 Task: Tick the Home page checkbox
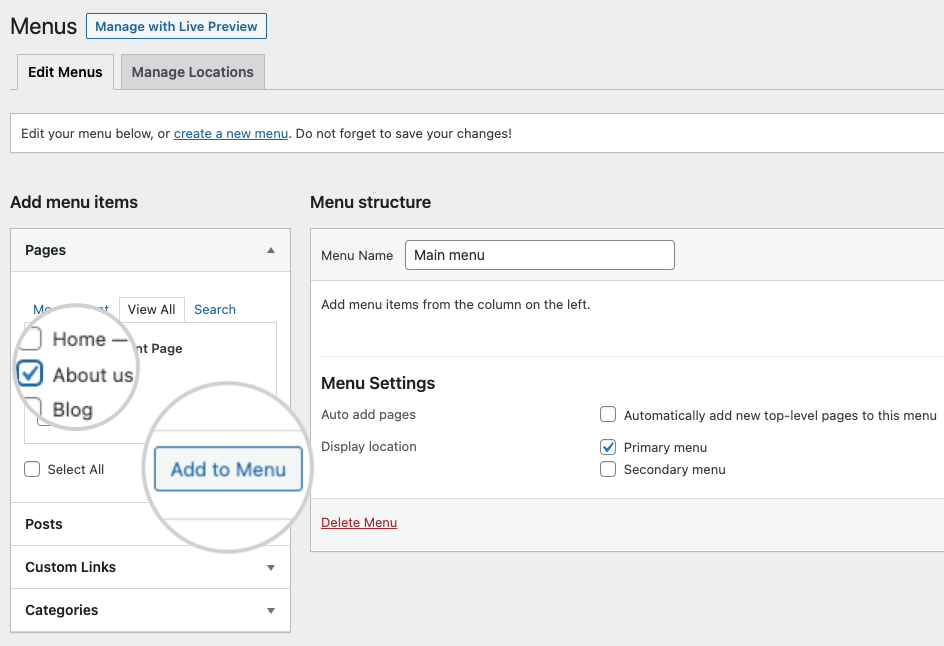pyautogui.click(x=30, y=339)
